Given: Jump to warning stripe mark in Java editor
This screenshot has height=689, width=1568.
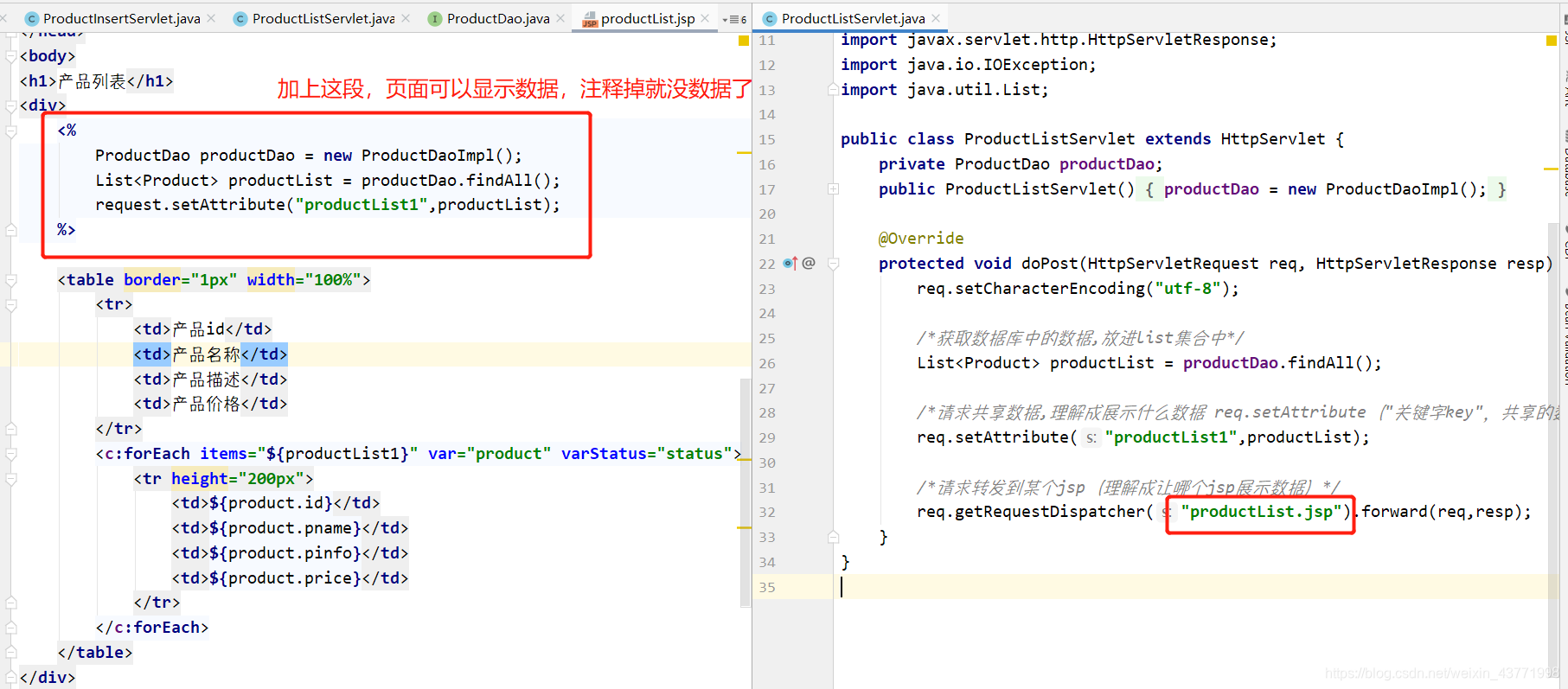Looking at the screenshot, I should coord(1551,169).
